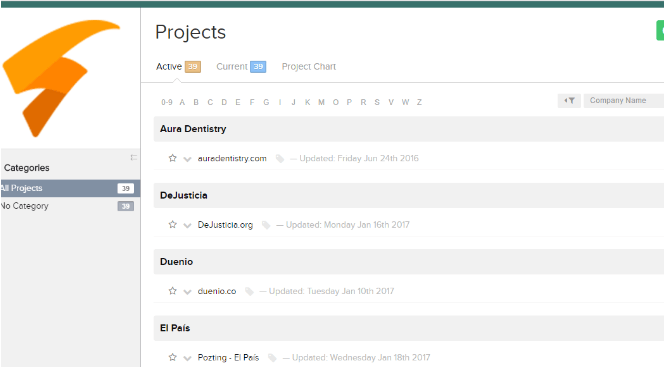
Task: Open the duenio.co project
Action: (x=217, y=291)
